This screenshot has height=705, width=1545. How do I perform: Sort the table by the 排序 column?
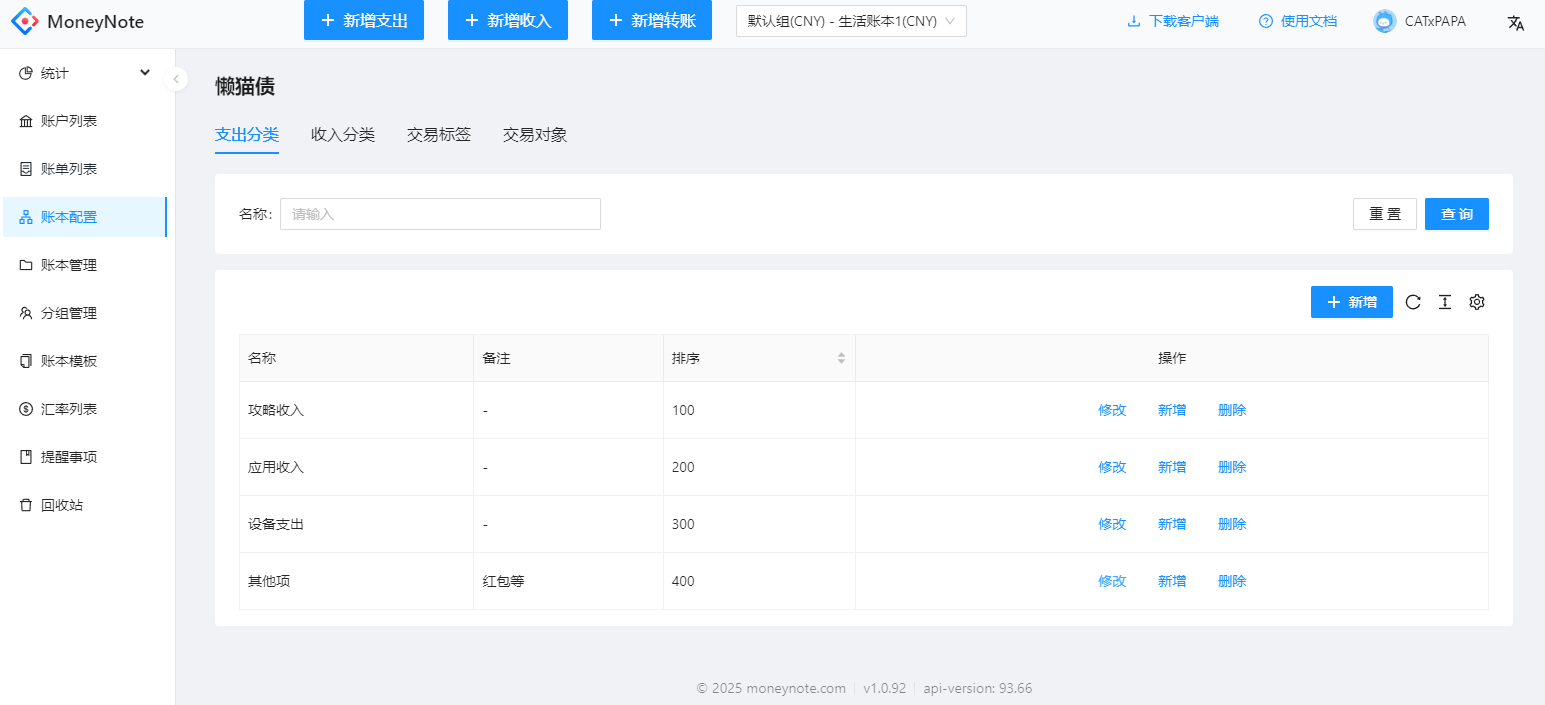click(x=841, y=358)
